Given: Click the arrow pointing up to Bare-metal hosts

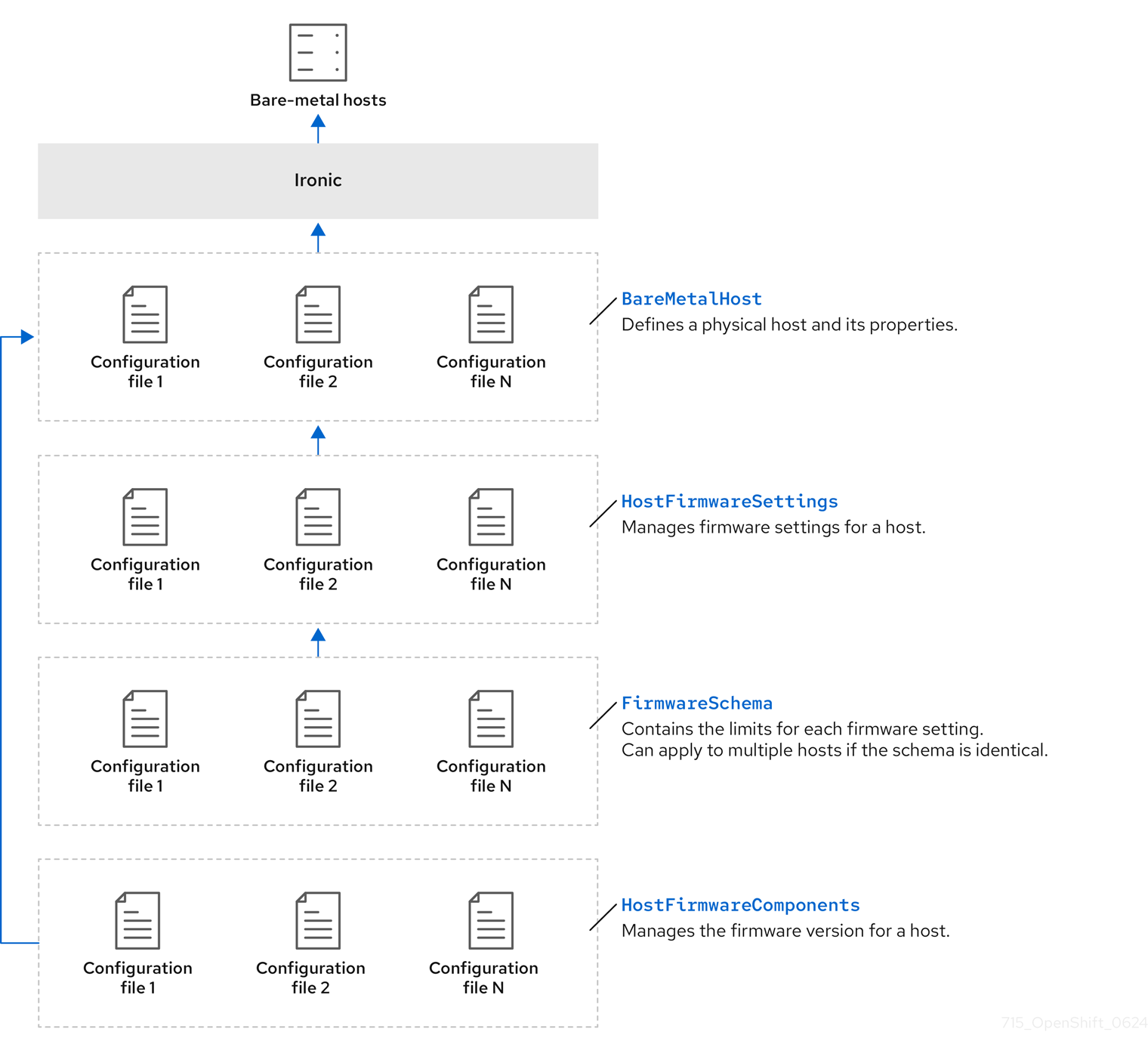Looking at the screenshot, I should point(318,128).
